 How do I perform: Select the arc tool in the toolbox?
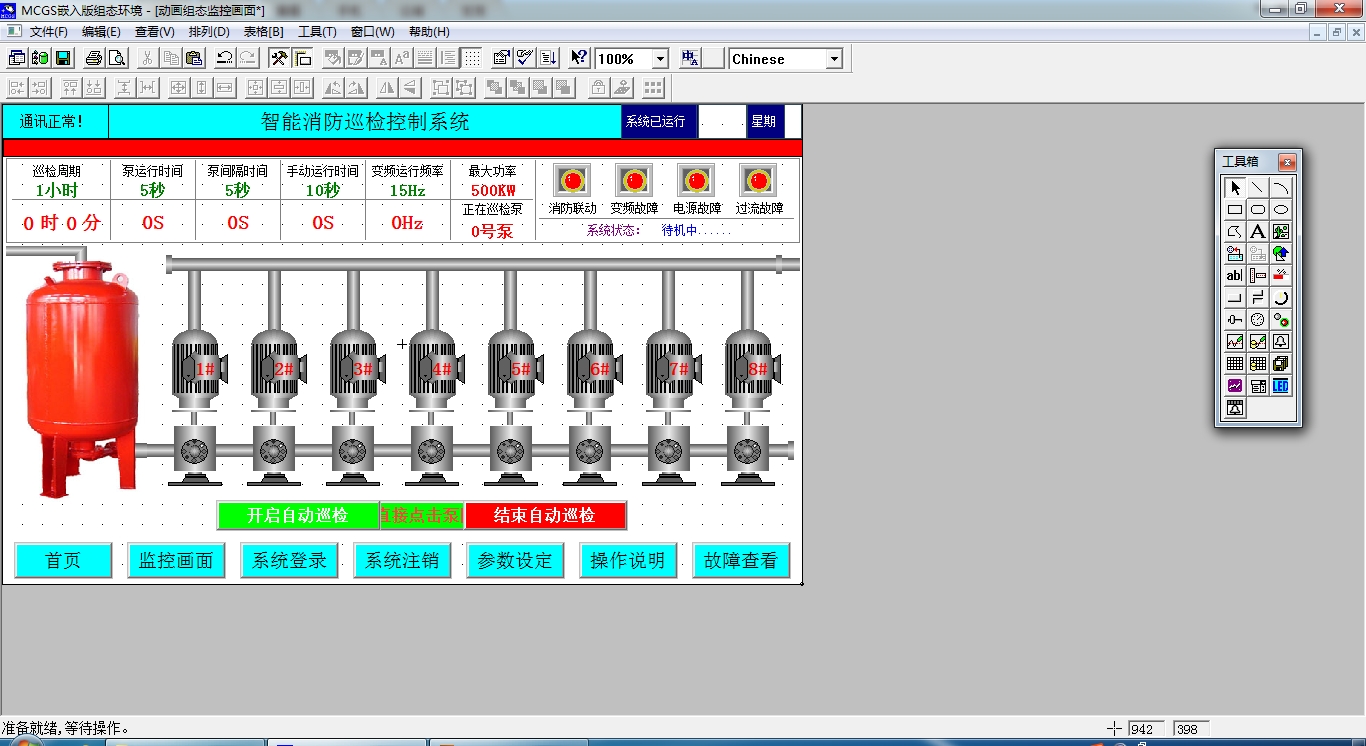coord(1281,188)
